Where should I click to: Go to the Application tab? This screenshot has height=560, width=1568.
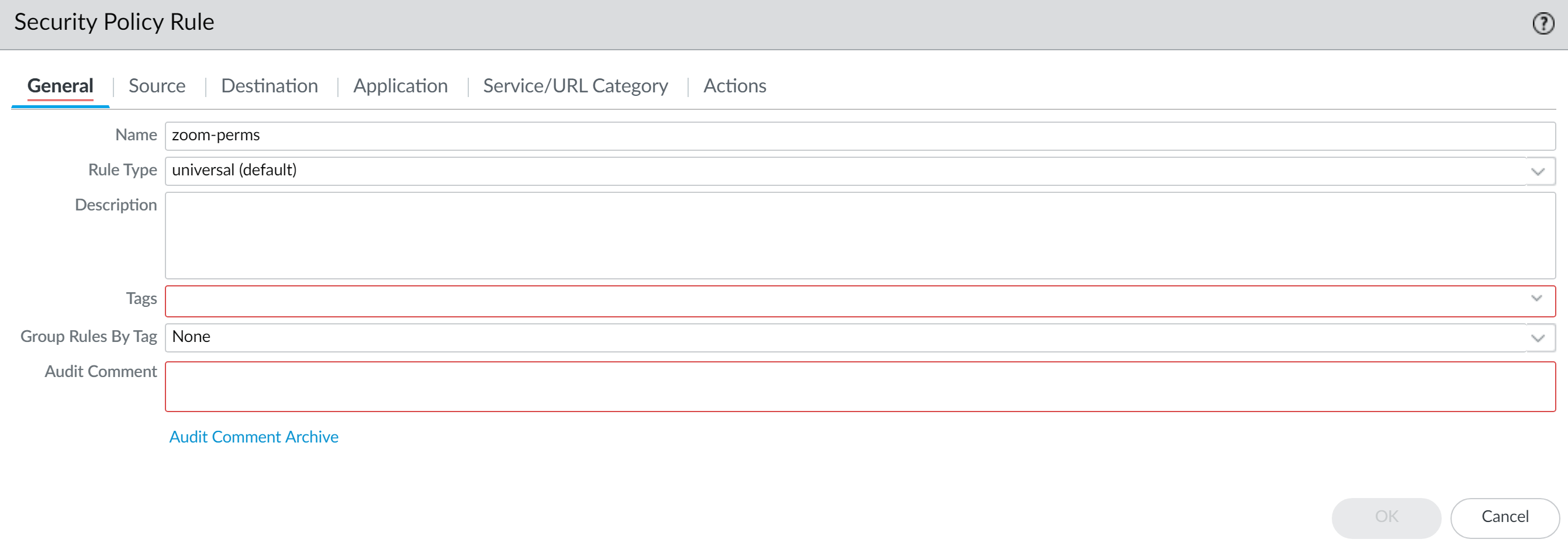(400, 86)
